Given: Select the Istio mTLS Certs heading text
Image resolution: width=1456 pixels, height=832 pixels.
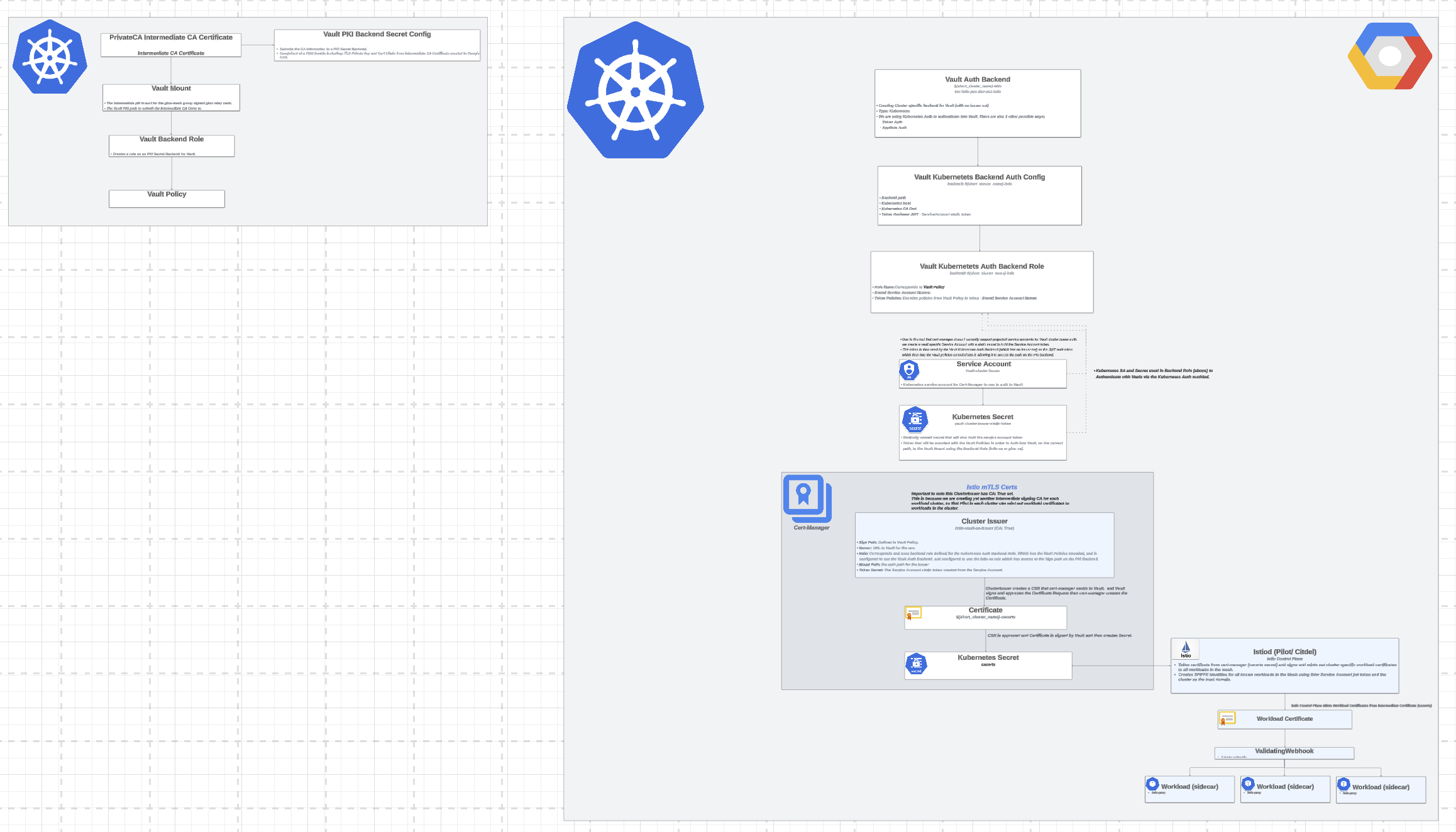Looking at the screenshot, I should click(991, 487).
